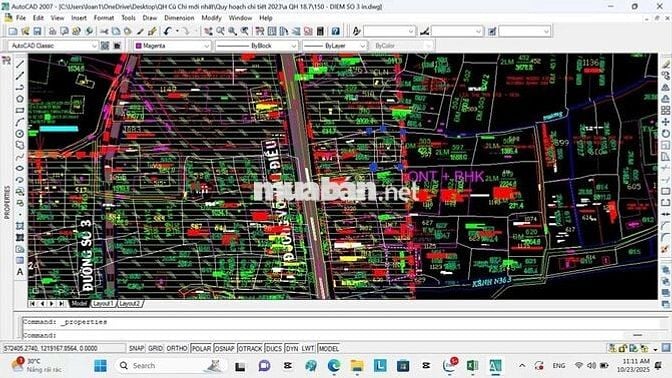Click the Undo arrow icon

[x=168, y=31]
